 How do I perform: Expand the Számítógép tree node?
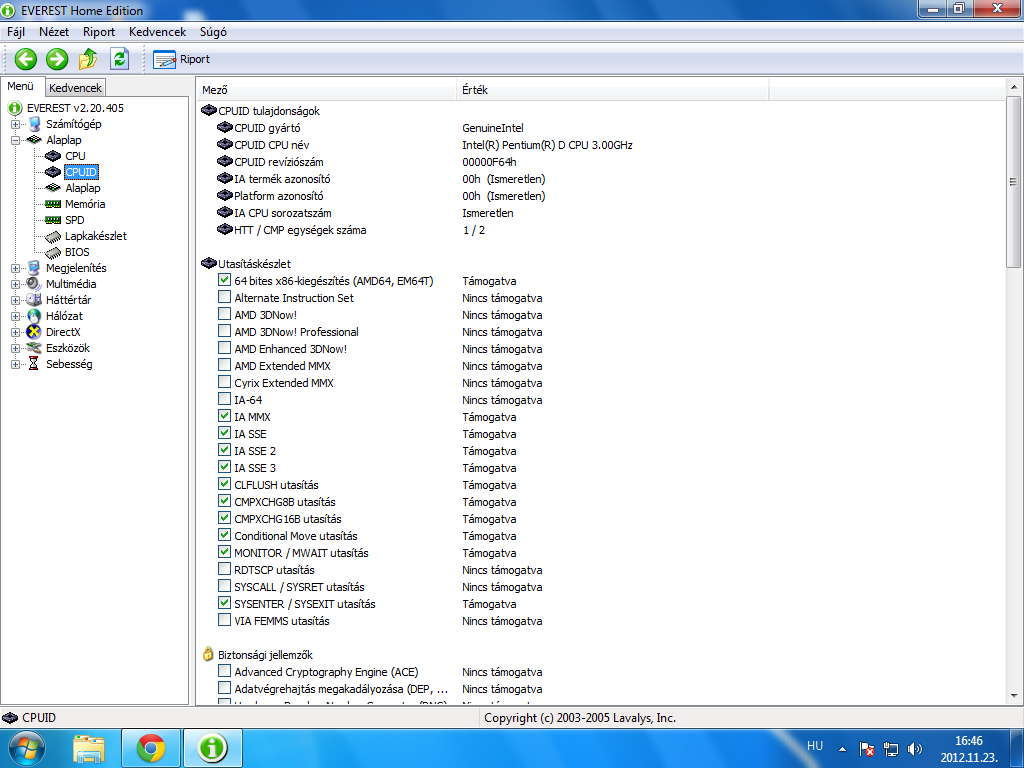pos(15,124)
